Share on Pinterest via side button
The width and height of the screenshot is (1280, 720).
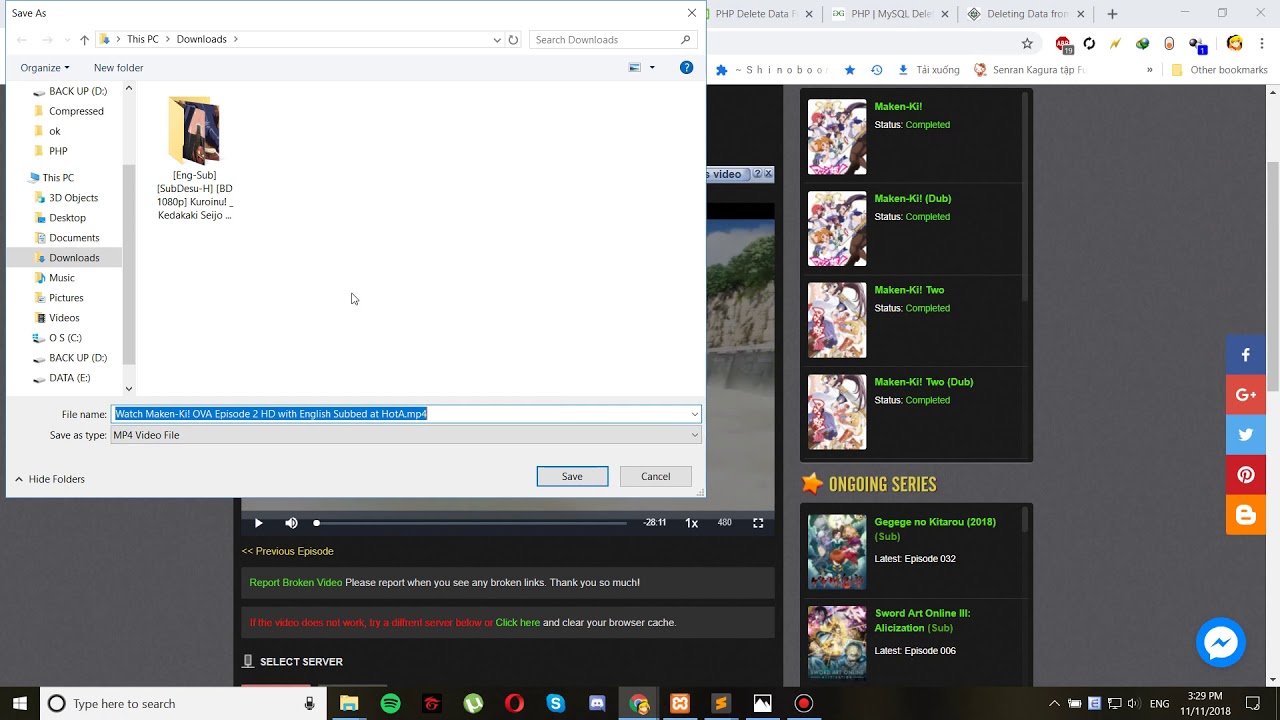point(1246,475)
